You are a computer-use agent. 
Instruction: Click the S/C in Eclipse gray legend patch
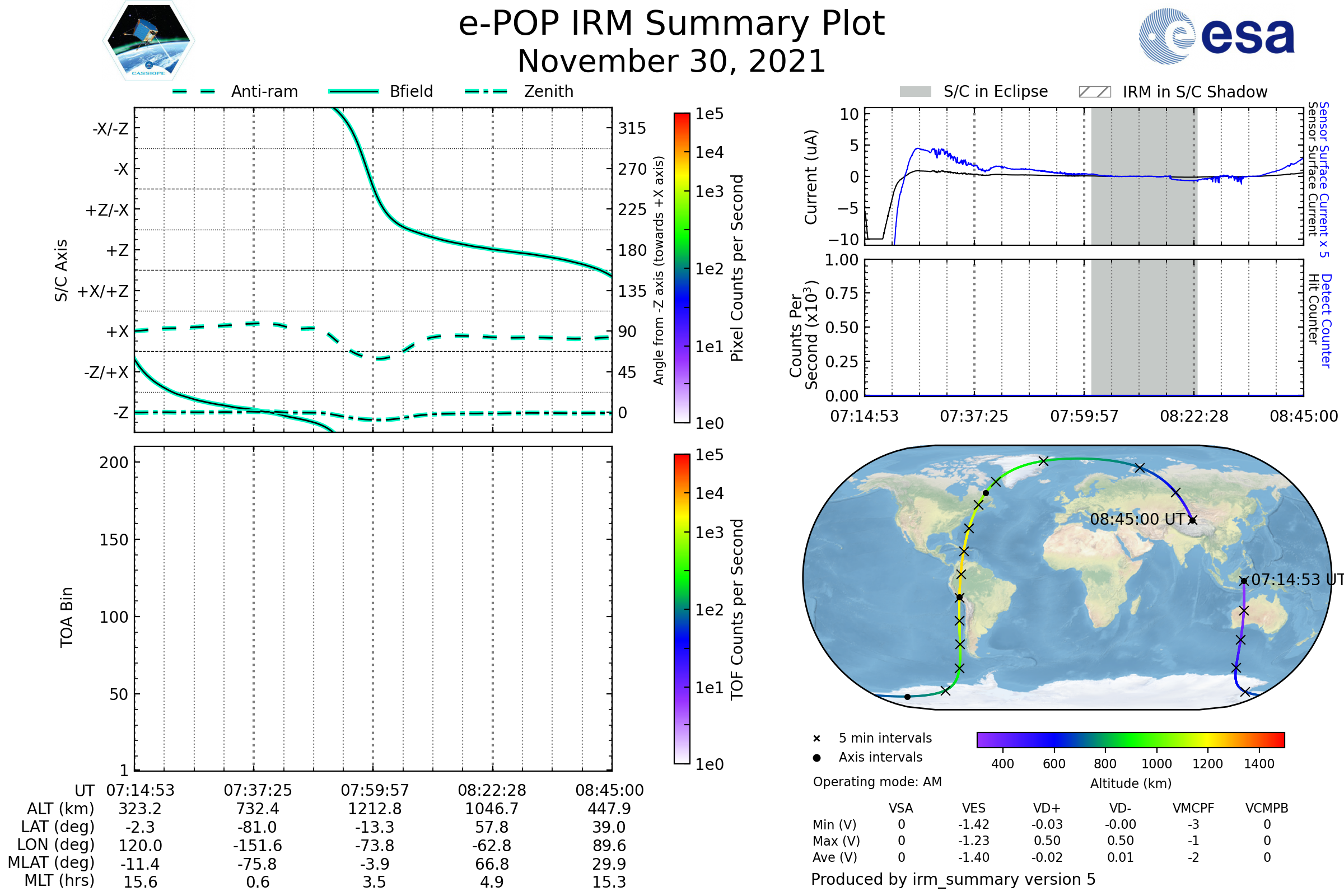tap(915, 92)
